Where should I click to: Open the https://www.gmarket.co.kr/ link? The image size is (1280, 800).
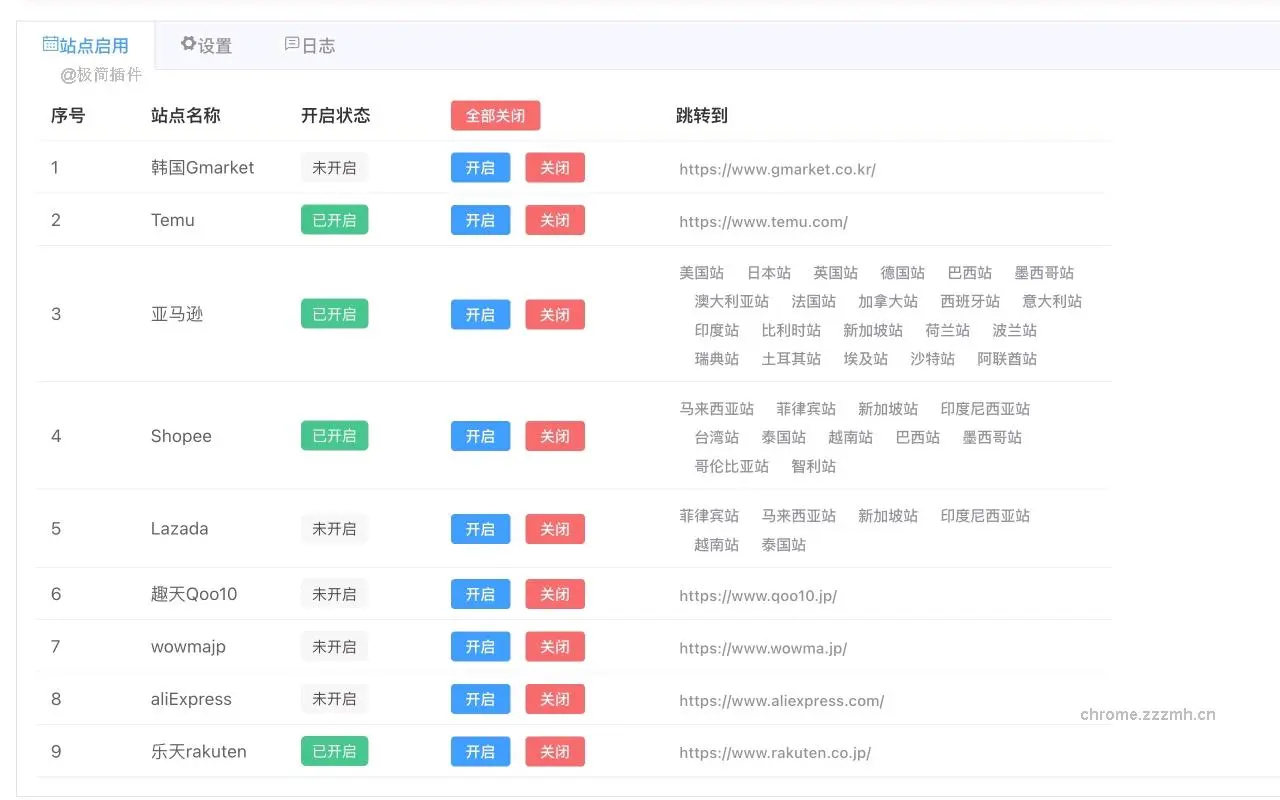tap(777, 169)
